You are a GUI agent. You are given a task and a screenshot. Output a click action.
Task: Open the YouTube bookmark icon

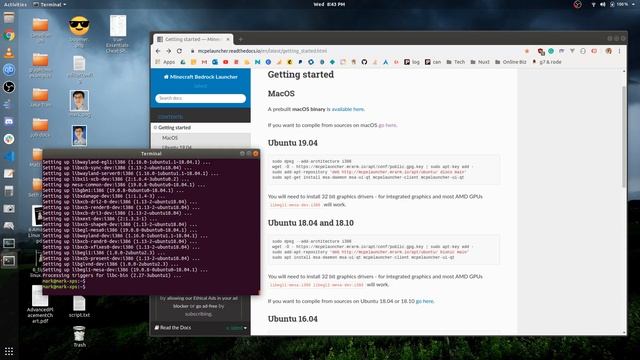click(x=225, y=62)
